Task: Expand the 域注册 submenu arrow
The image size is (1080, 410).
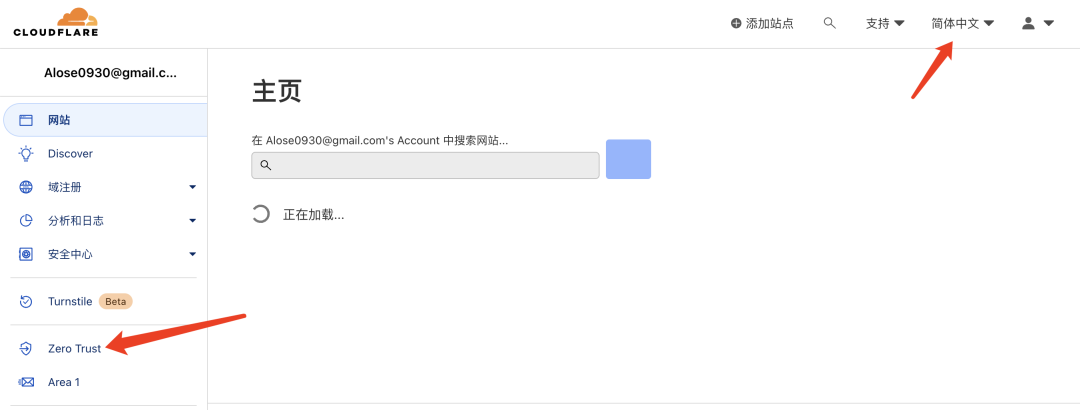Action: pyautogui.click(x=193, y=187)
